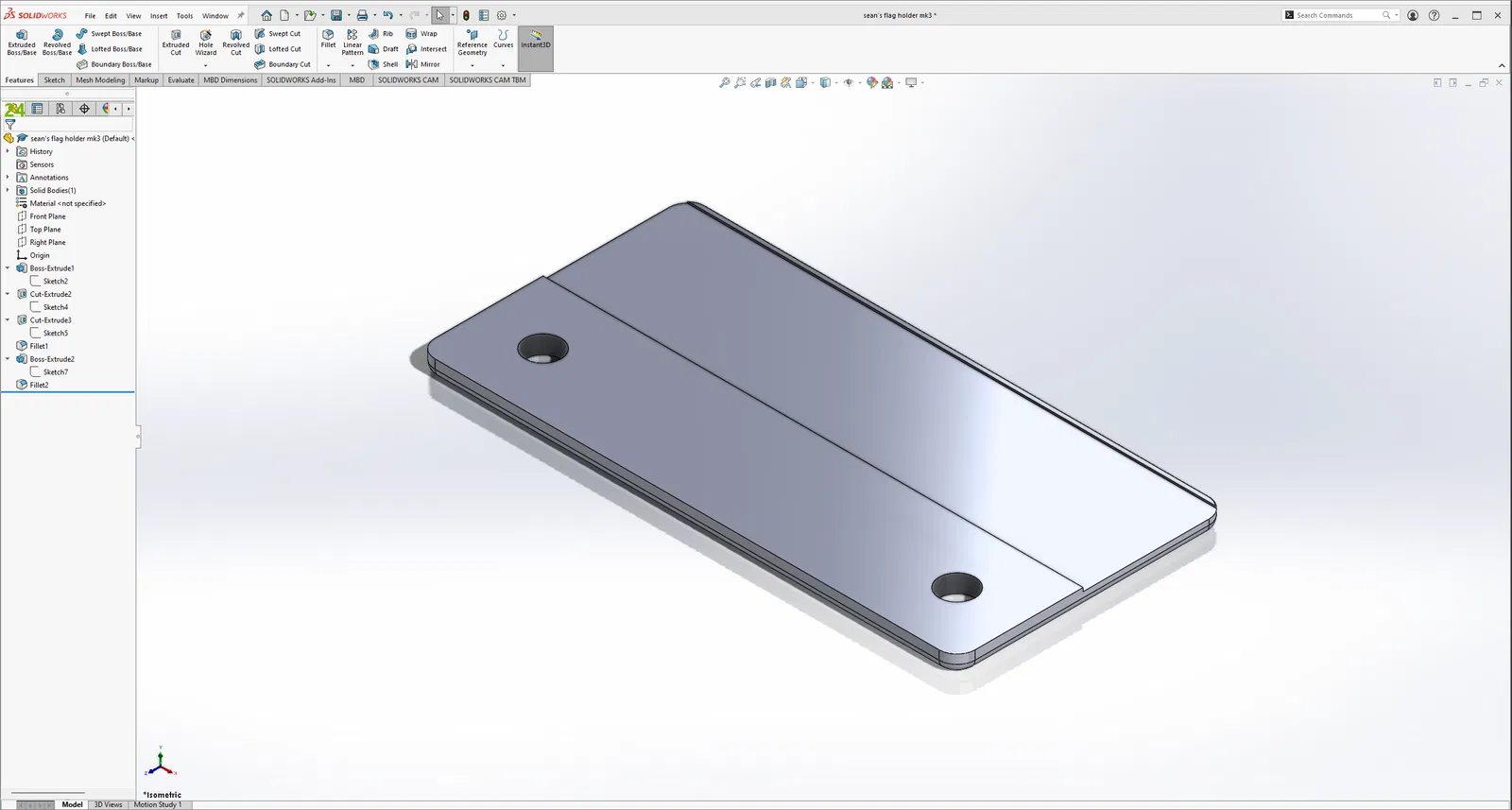
Task: Select the Extruded Cut tool
Action: coord(176,42)
